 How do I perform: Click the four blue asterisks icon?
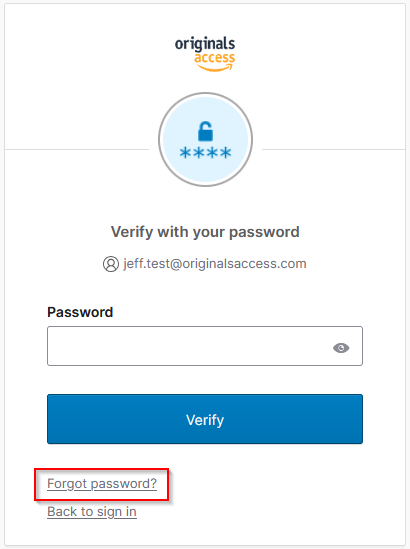(x=205, y=153)
